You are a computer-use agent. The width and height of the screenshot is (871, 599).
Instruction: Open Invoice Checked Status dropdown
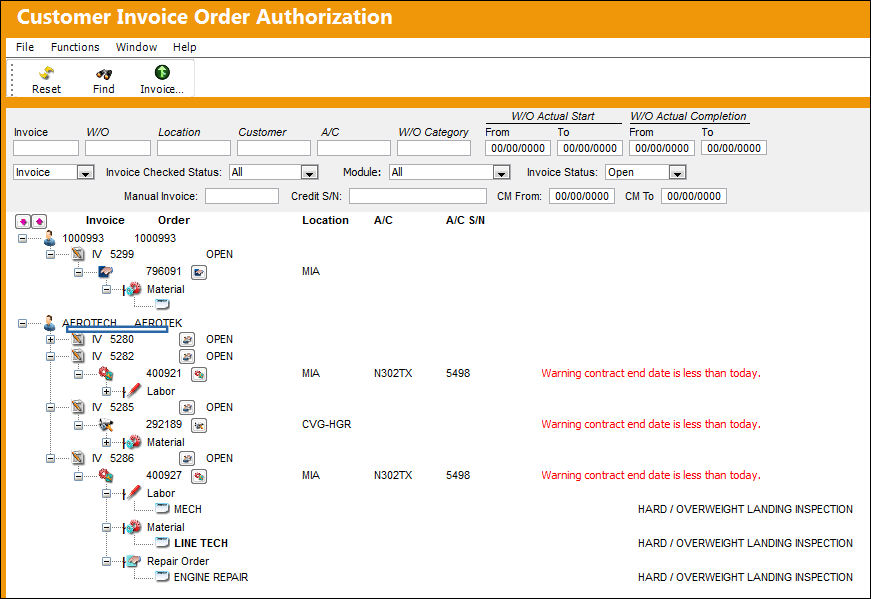click(309, 173)
